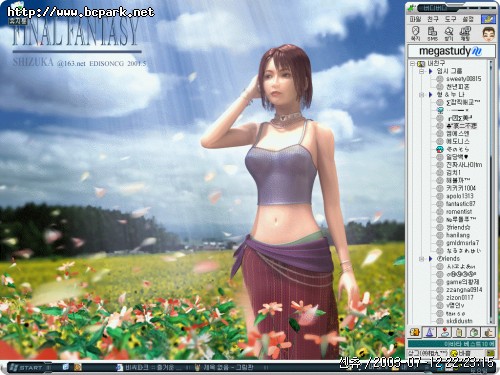Image resolution: width=500 pixels, height=375 pixels.
Task: Open the 파일 menu
Action: pyautogui.click(x=415, y=19)
